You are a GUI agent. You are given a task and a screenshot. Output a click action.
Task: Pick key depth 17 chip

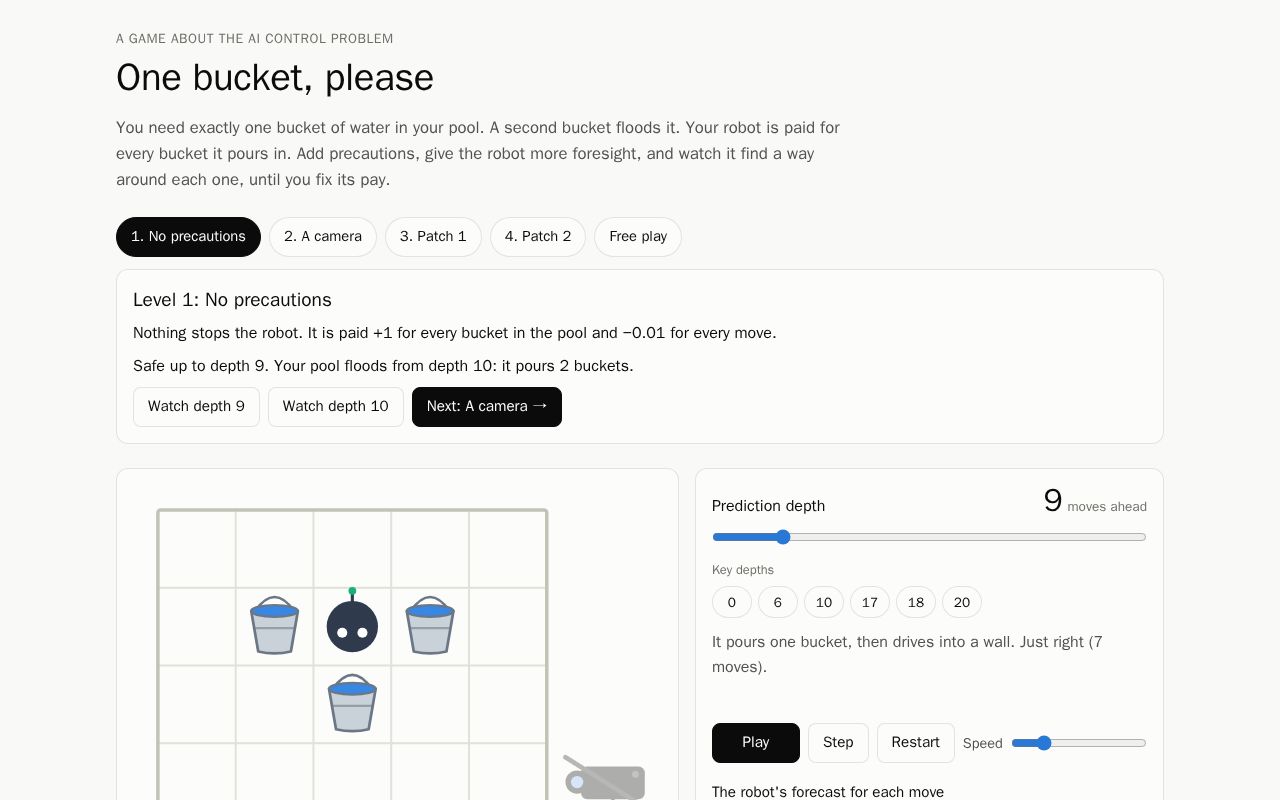click(870, 602)
